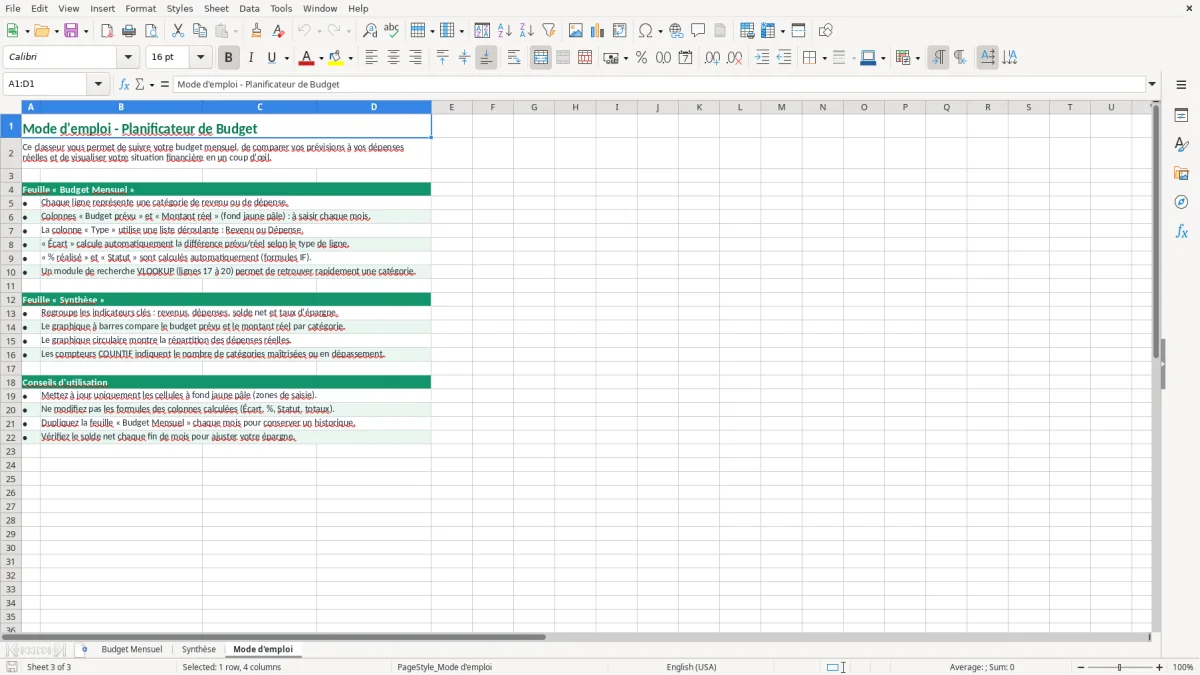Apply the yellow background color
The image size is (1200, 675).
pos(336,58)
